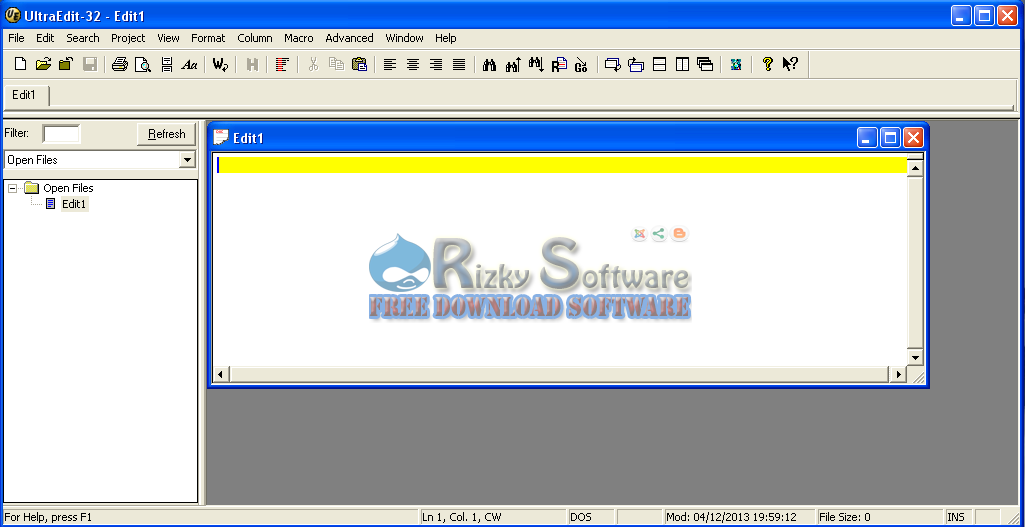Toggle Column Mode toolbar icon
1025x527 pixels.
click(x=282, y=64)
